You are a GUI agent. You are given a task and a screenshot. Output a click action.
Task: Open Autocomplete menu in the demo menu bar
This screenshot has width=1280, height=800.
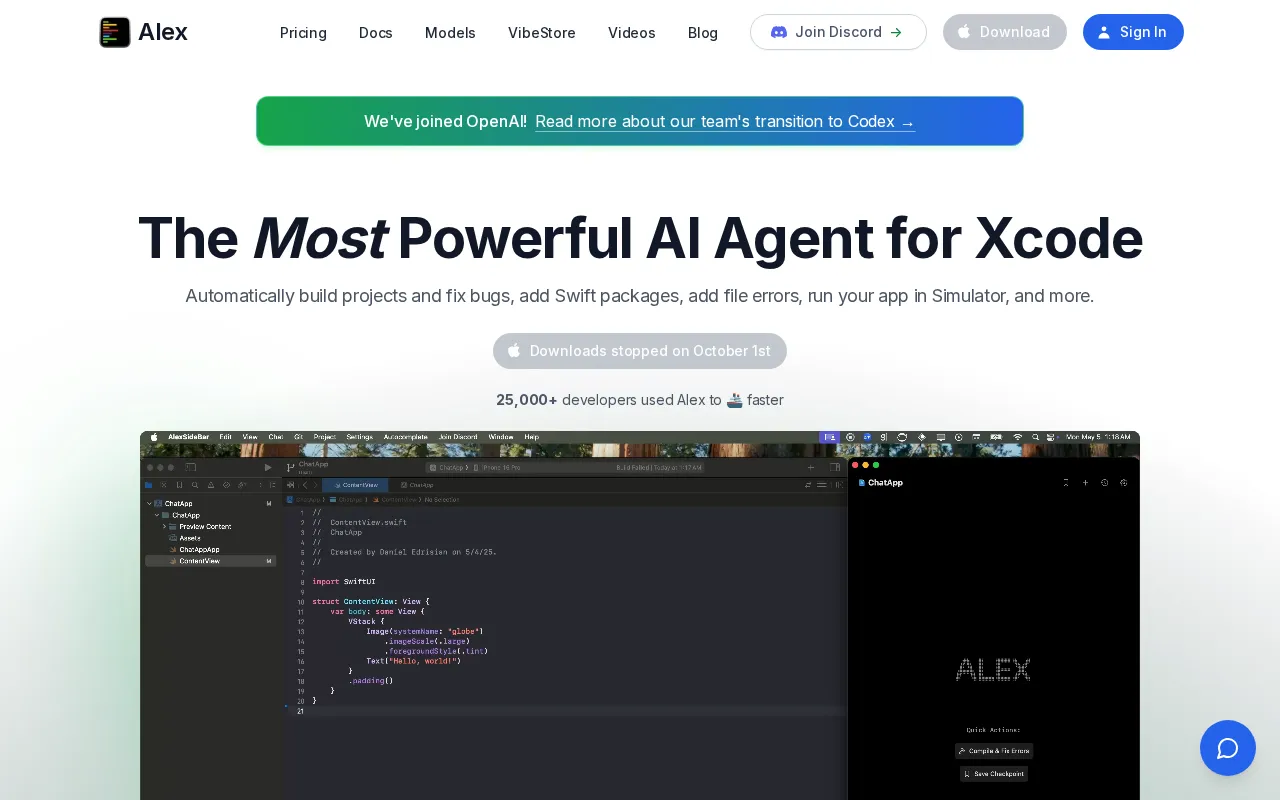[405, 437]
